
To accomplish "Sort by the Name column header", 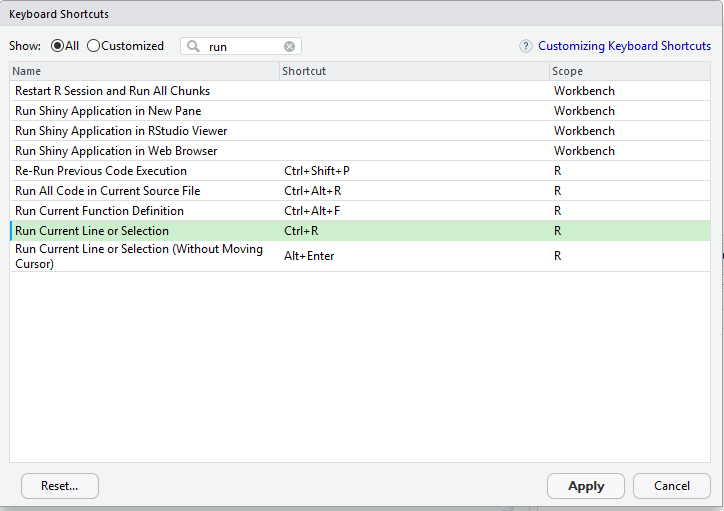I will 144,71.
